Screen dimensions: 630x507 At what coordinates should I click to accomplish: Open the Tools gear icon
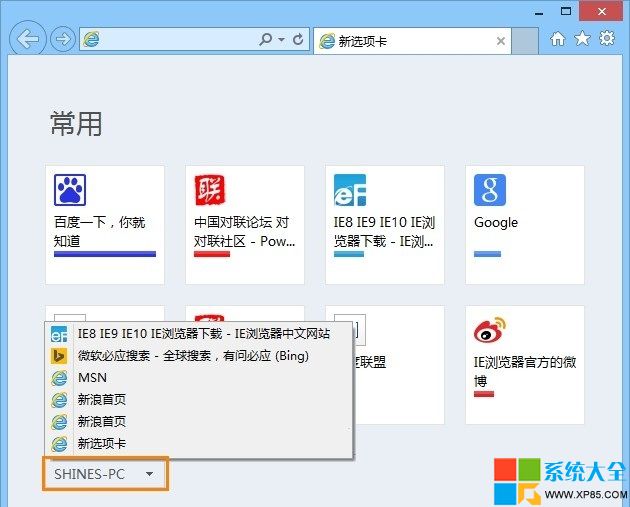[607, 39]
